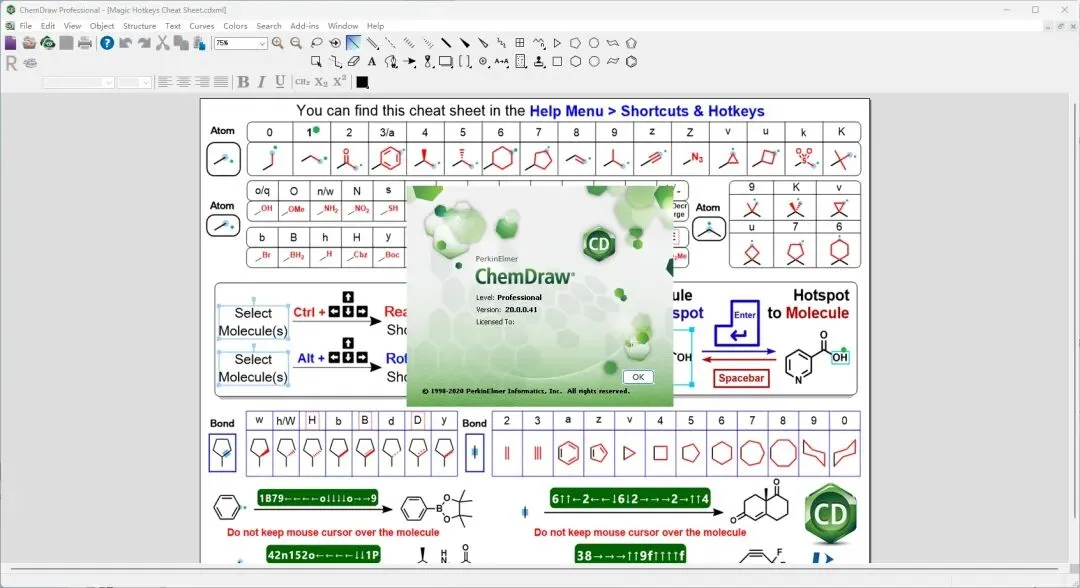Click the New Document icon
Screen dimensions: 1080x588
(x=10, y=43)
